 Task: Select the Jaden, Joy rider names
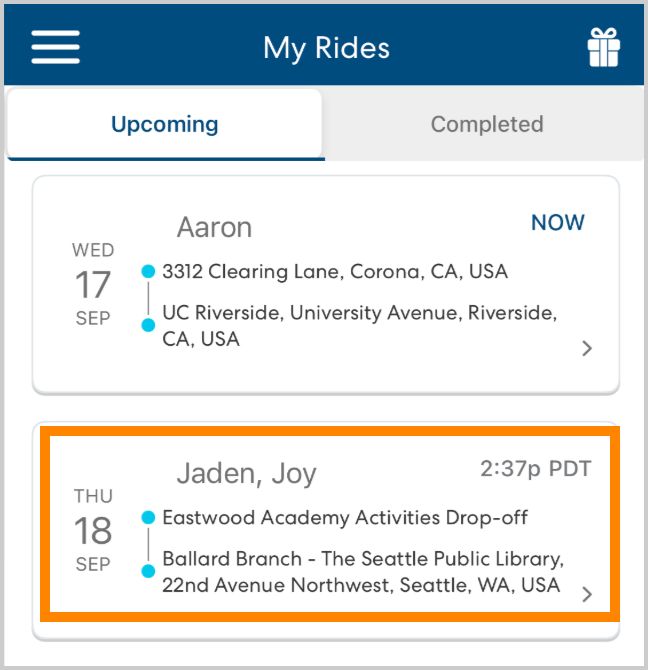[246, 473]
